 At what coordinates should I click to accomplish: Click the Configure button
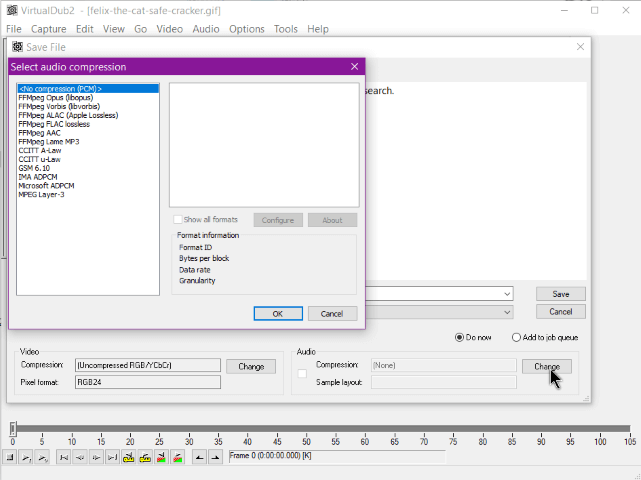tap(278, 220)
